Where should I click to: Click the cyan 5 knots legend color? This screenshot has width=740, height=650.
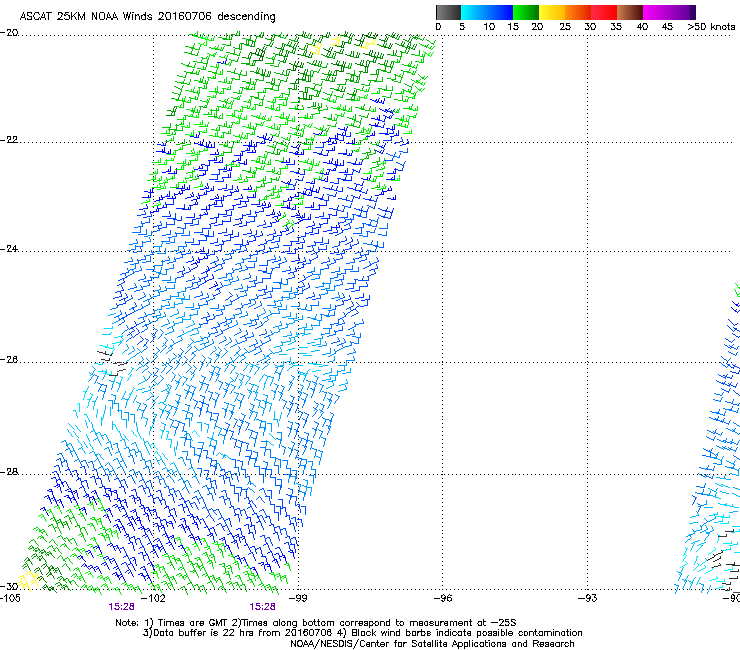click(473, 12)
